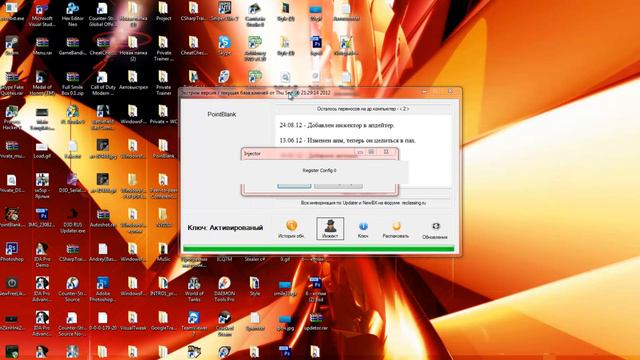Open the Private + WC folder

(163, 115)
